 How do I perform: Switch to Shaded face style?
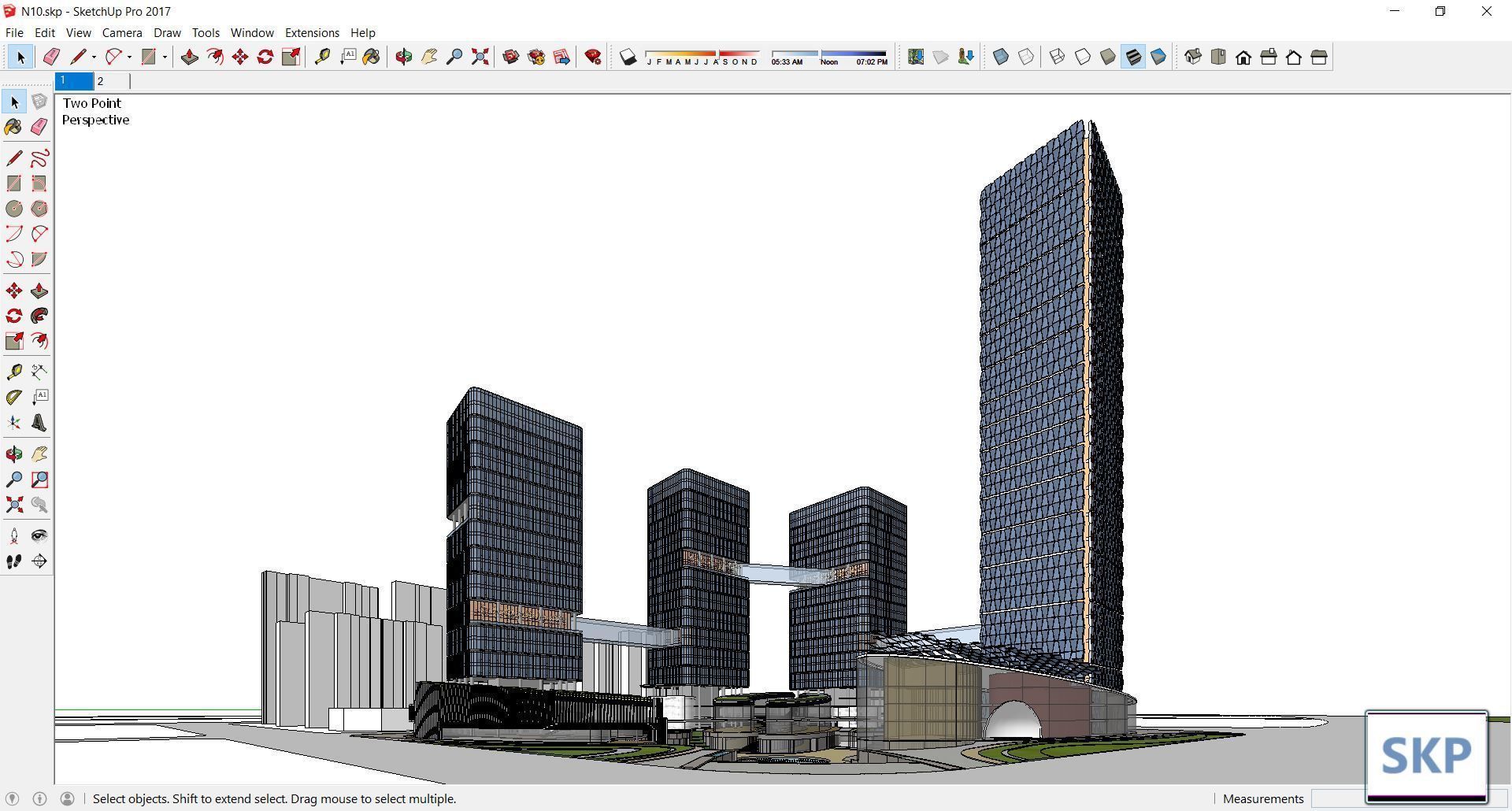coord(1108,57)
